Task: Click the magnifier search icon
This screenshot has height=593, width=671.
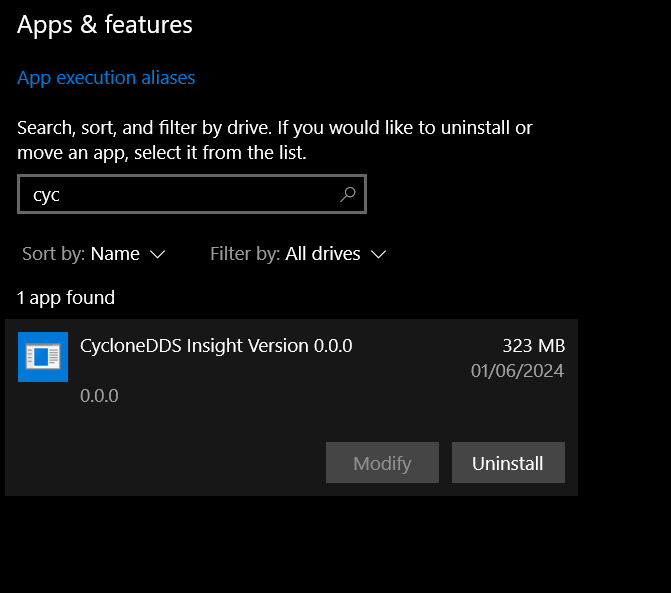Action: (x=347, y=194)
